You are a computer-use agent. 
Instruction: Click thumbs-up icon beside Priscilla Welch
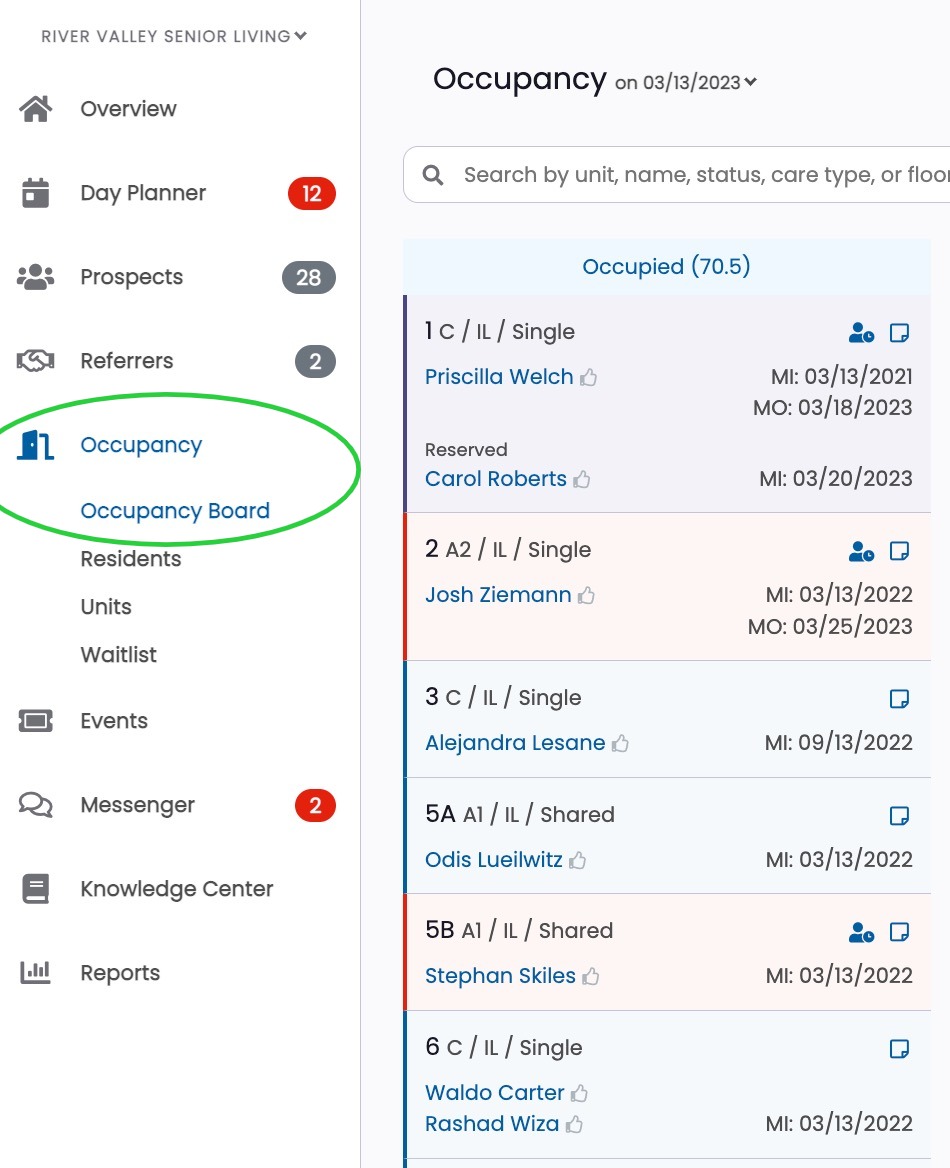(x=589, y=378)
